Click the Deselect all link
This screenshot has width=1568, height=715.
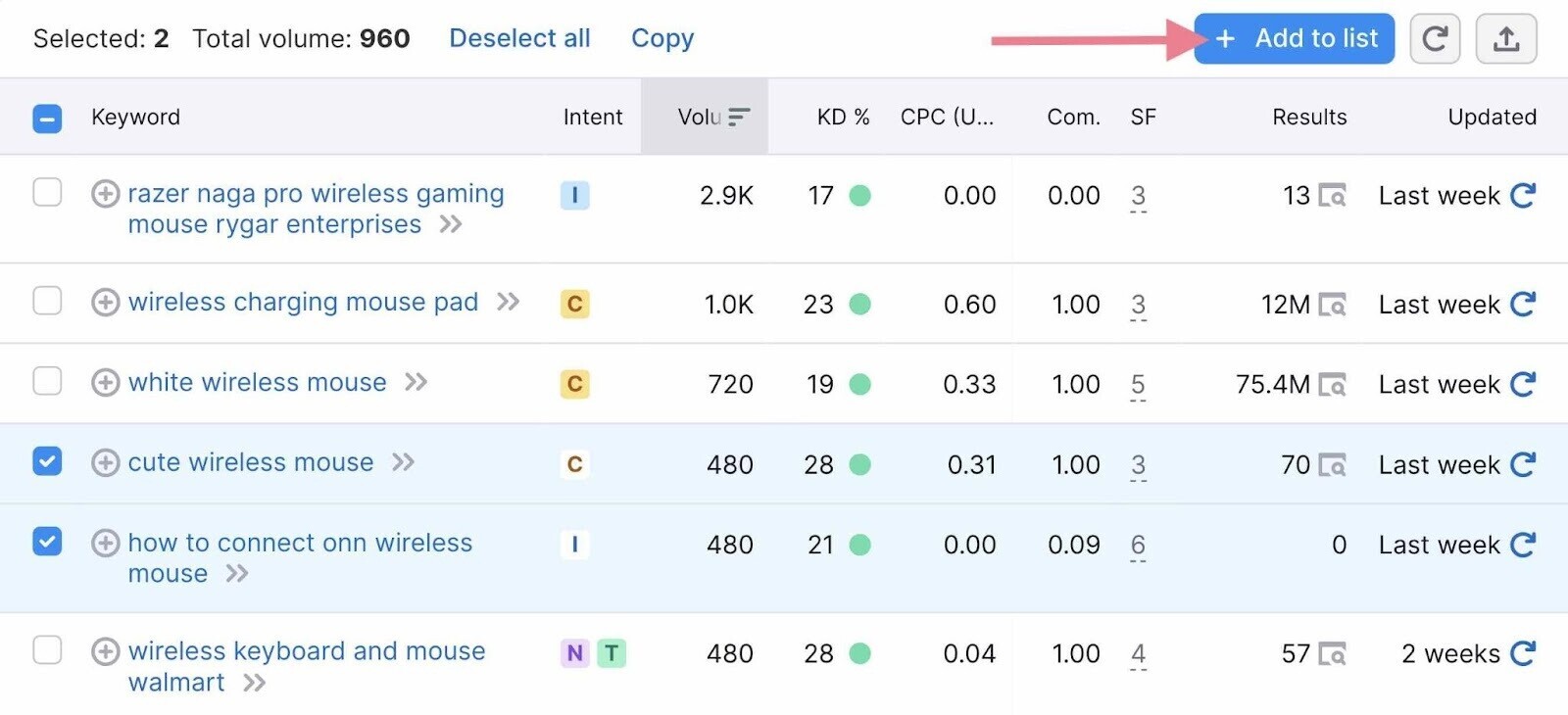click(x=519, y=38)
